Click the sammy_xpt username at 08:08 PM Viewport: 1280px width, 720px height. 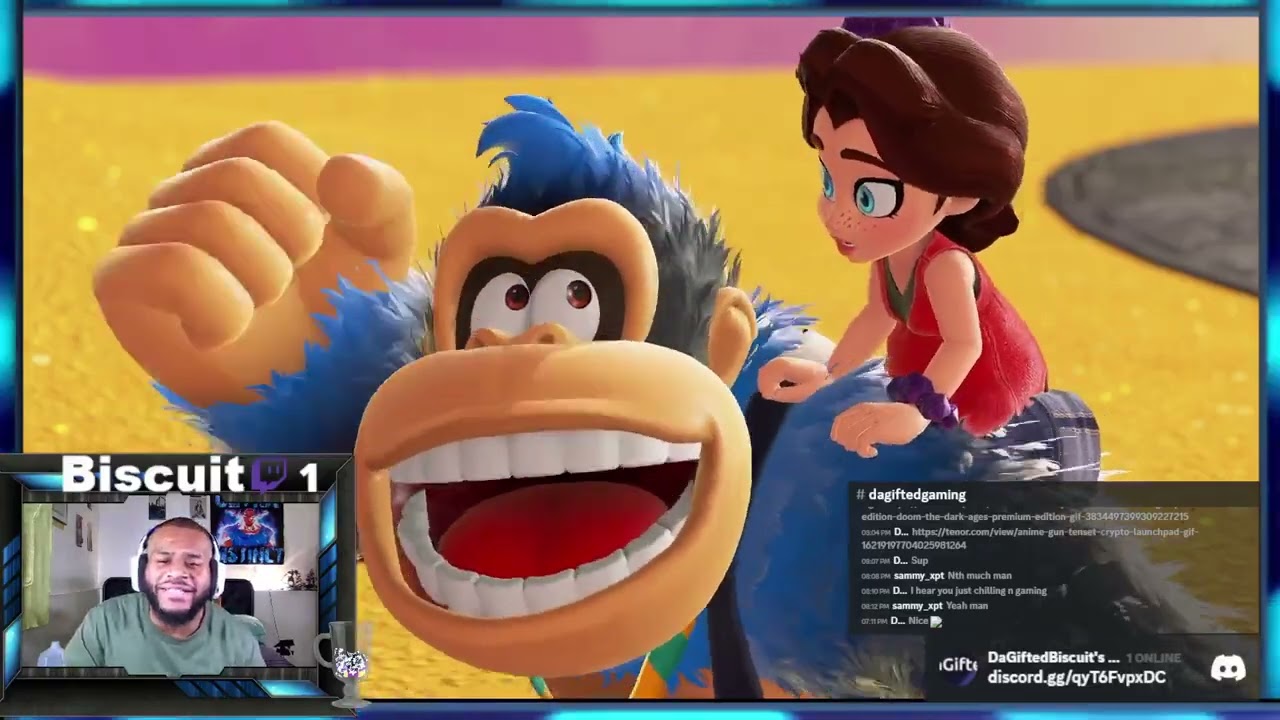[919, 576]
